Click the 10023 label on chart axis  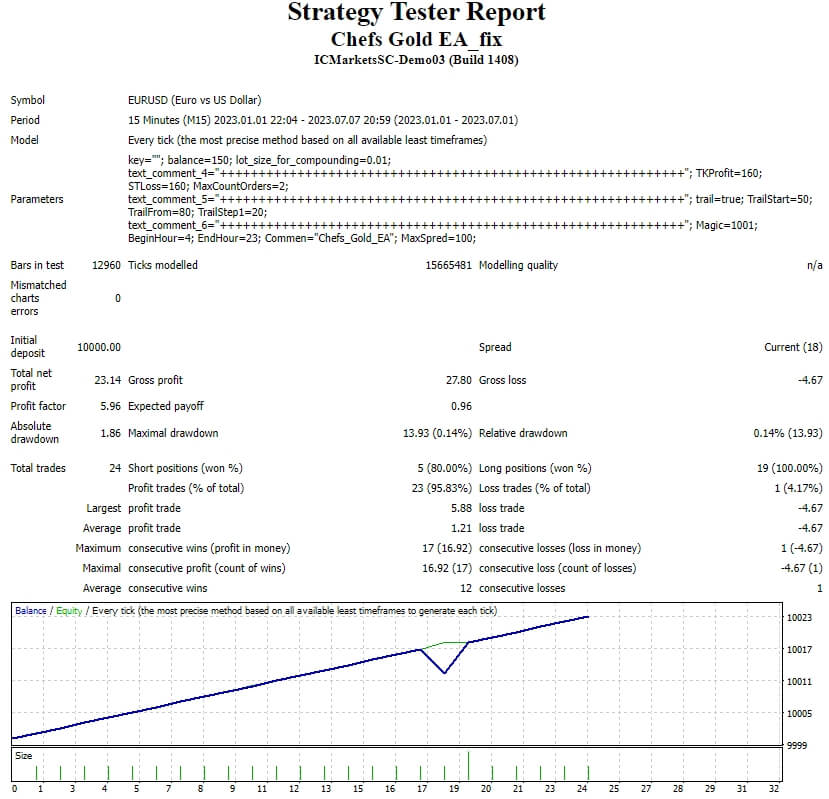pyautogui.click(x=801, y=618)
